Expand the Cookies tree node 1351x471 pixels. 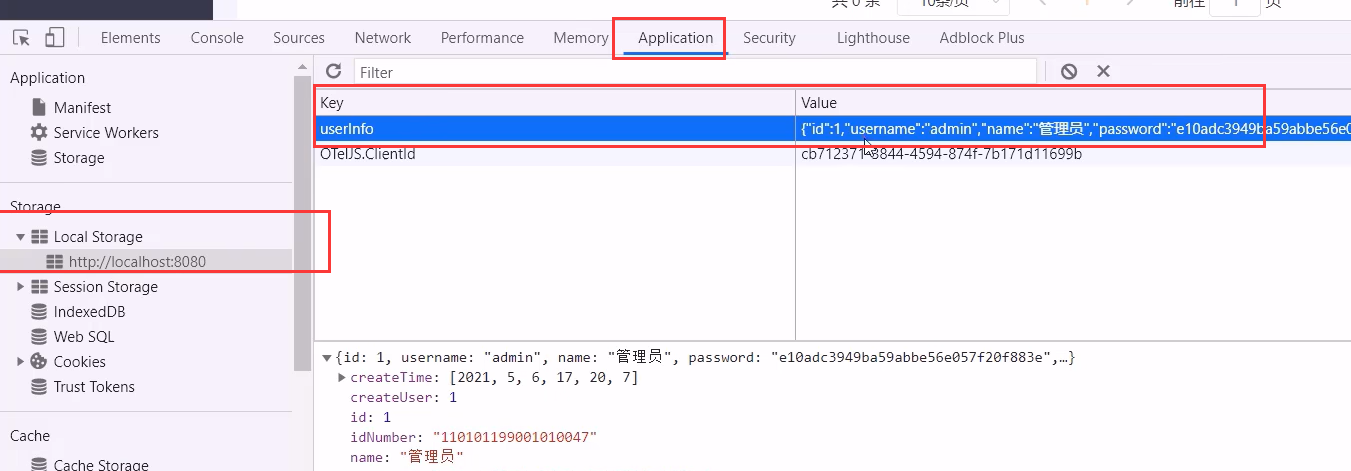(x=20, y=362)
